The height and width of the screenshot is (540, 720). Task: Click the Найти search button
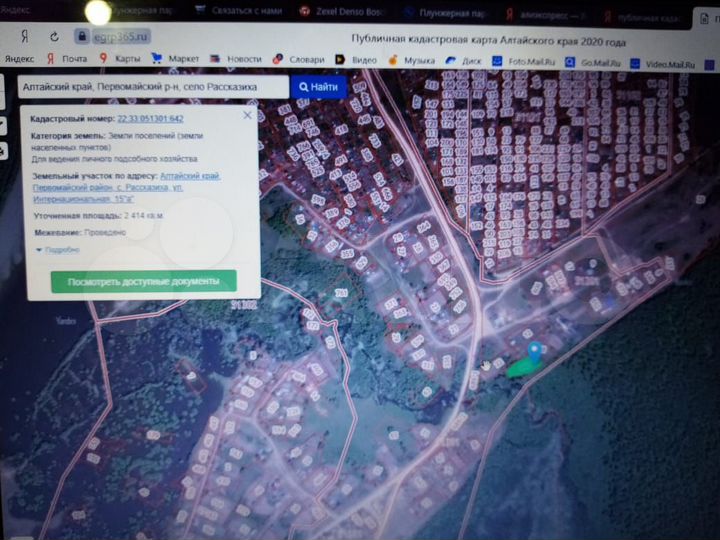tap(317, 87)
